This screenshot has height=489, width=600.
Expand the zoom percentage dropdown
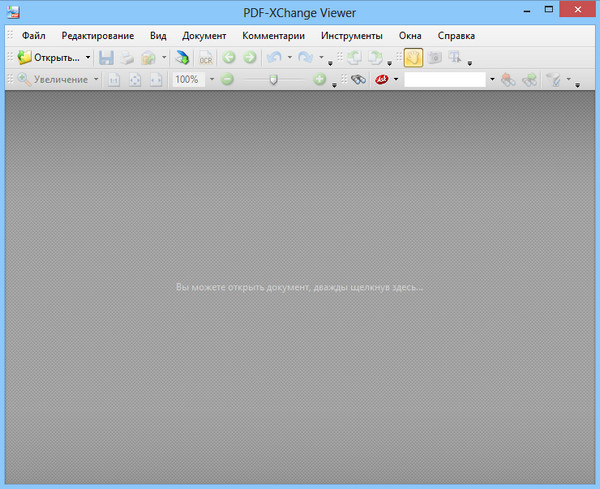(x=212, y=79)
